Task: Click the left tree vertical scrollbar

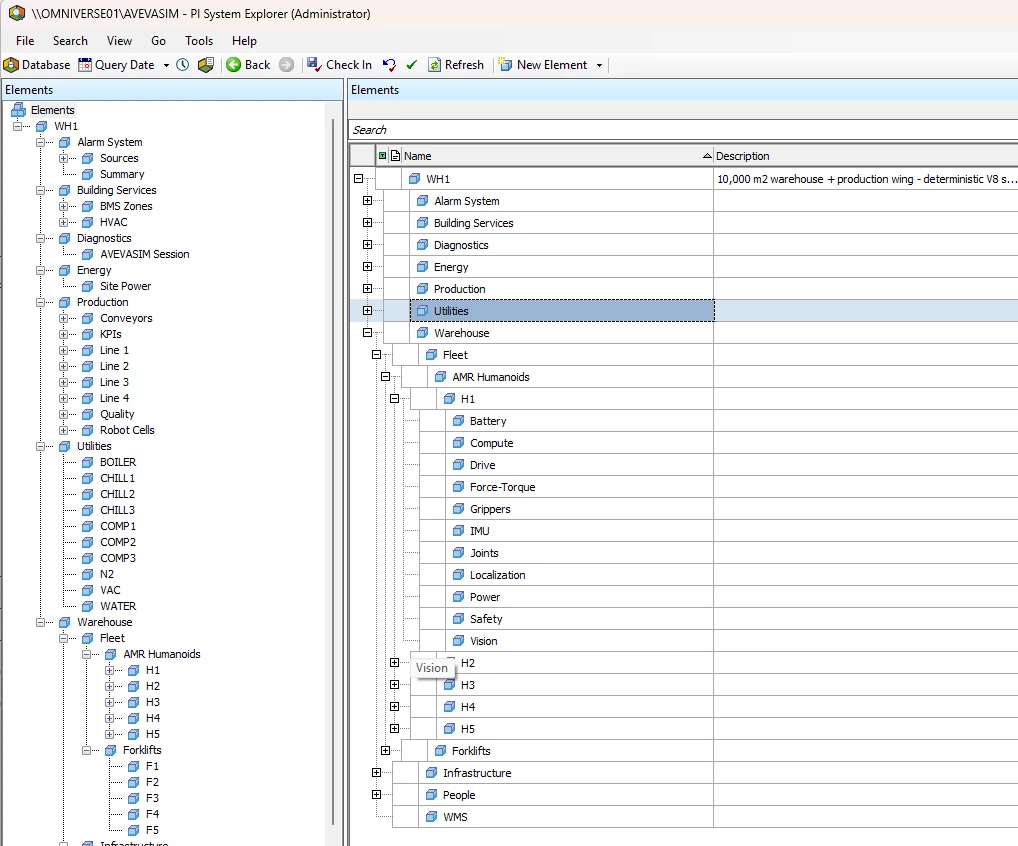Action: click(333, 472)
